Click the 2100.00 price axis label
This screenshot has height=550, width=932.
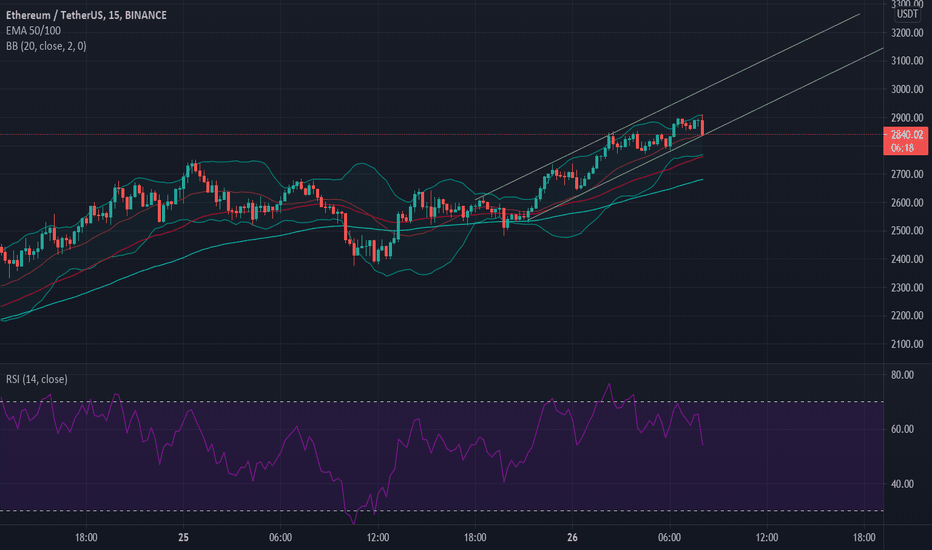(907, 344)
